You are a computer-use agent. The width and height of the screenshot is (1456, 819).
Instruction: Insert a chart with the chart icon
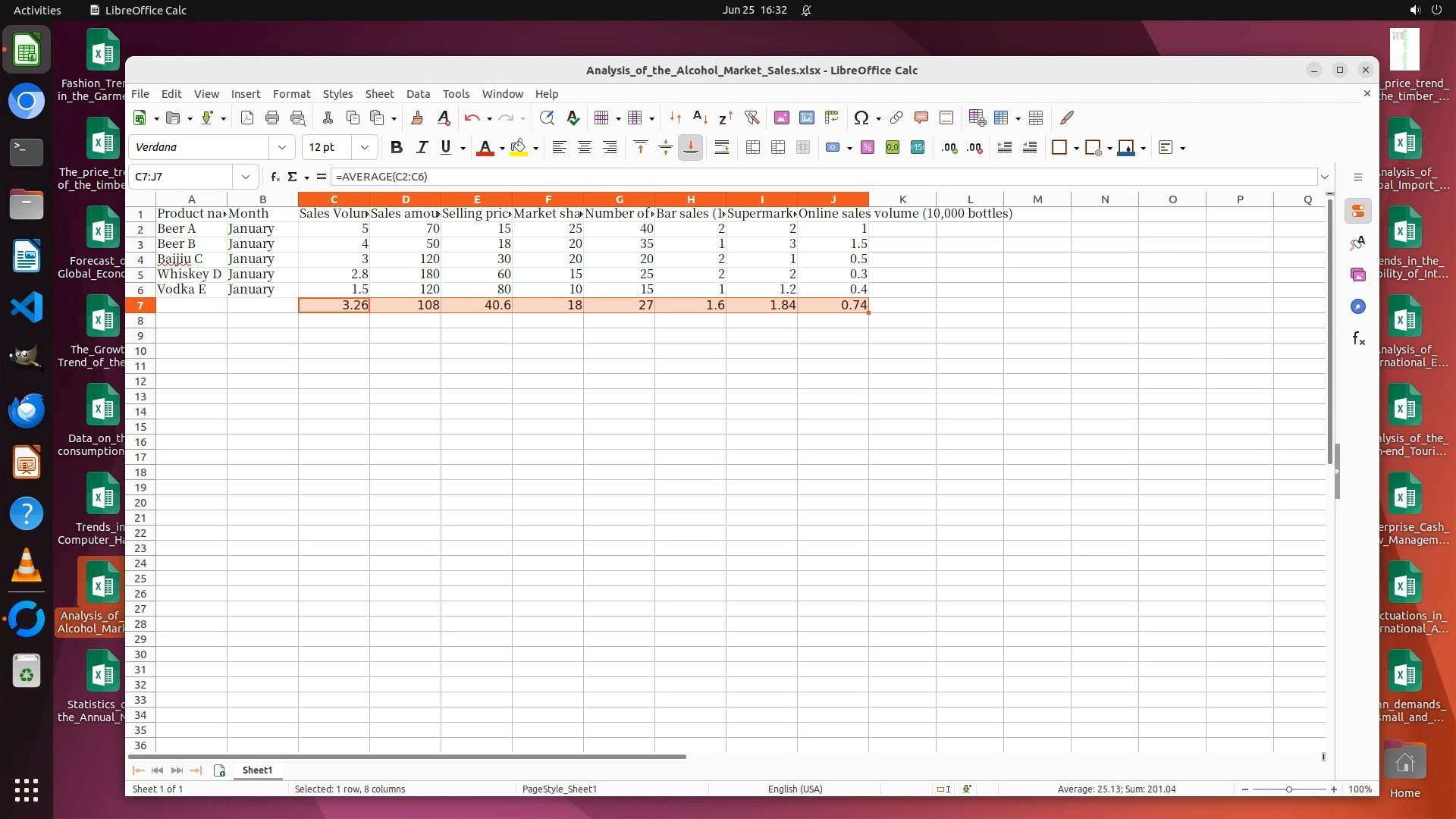point(807,118)
